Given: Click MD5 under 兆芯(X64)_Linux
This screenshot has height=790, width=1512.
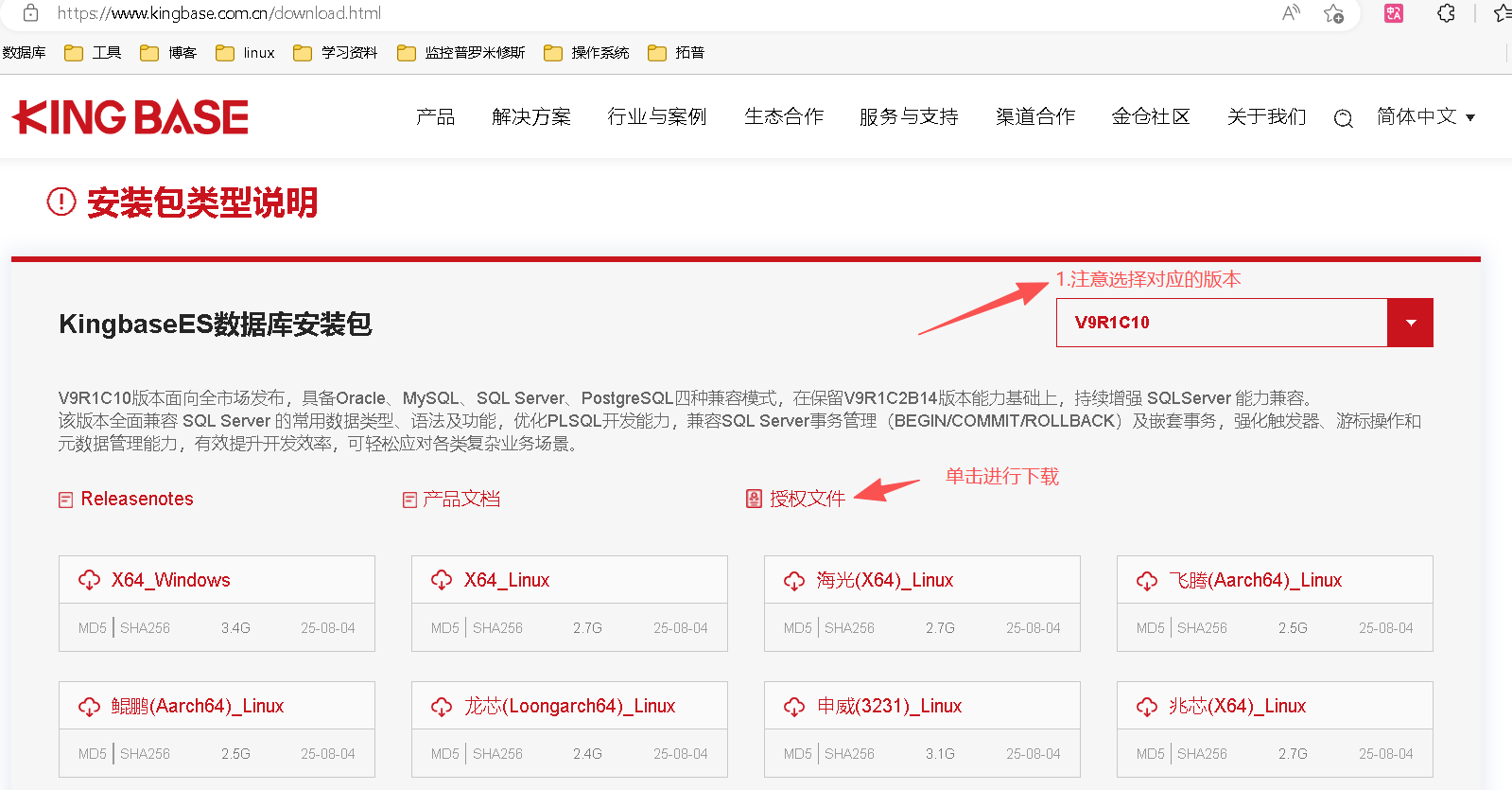Looking at the screenshot, I should click(1151, 754).
